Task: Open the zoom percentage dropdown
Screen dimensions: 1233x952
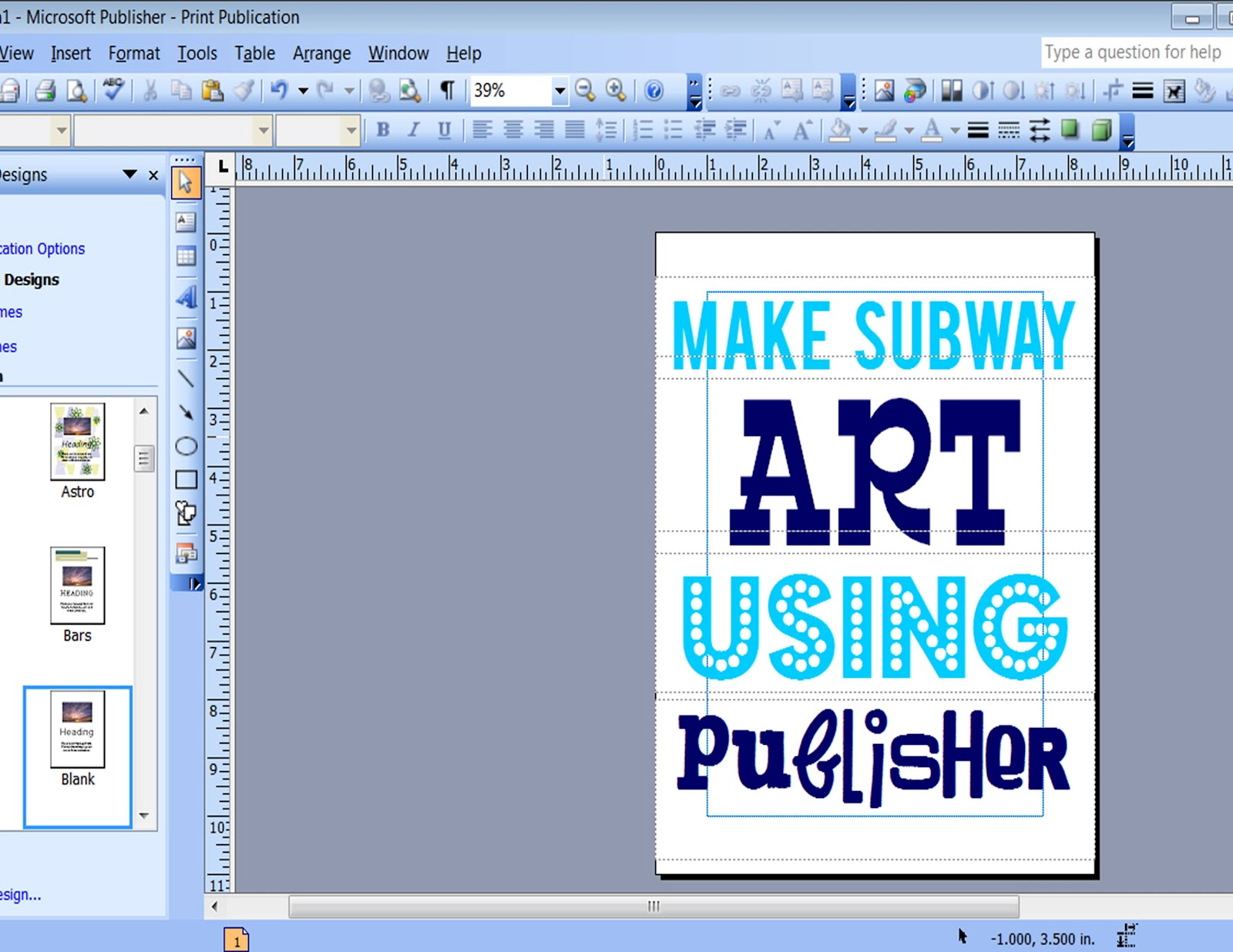Action: tap(560, 91)
